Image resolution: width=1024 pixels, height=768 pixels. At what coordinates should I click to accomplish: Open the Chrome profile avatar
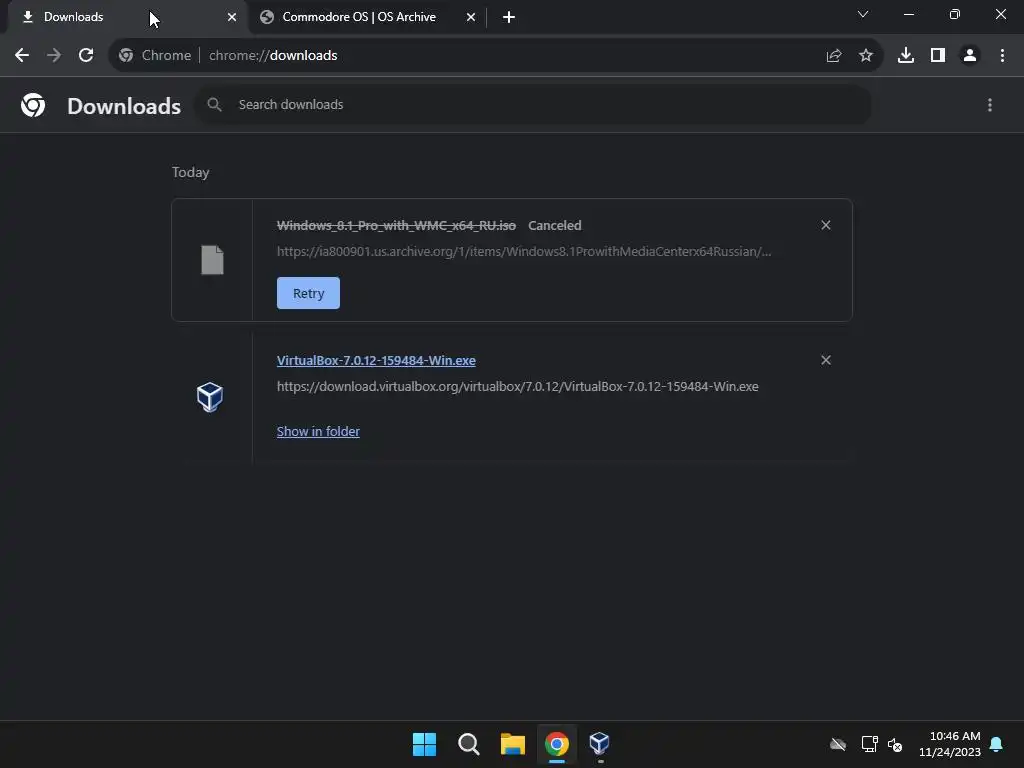click(970, 56)
